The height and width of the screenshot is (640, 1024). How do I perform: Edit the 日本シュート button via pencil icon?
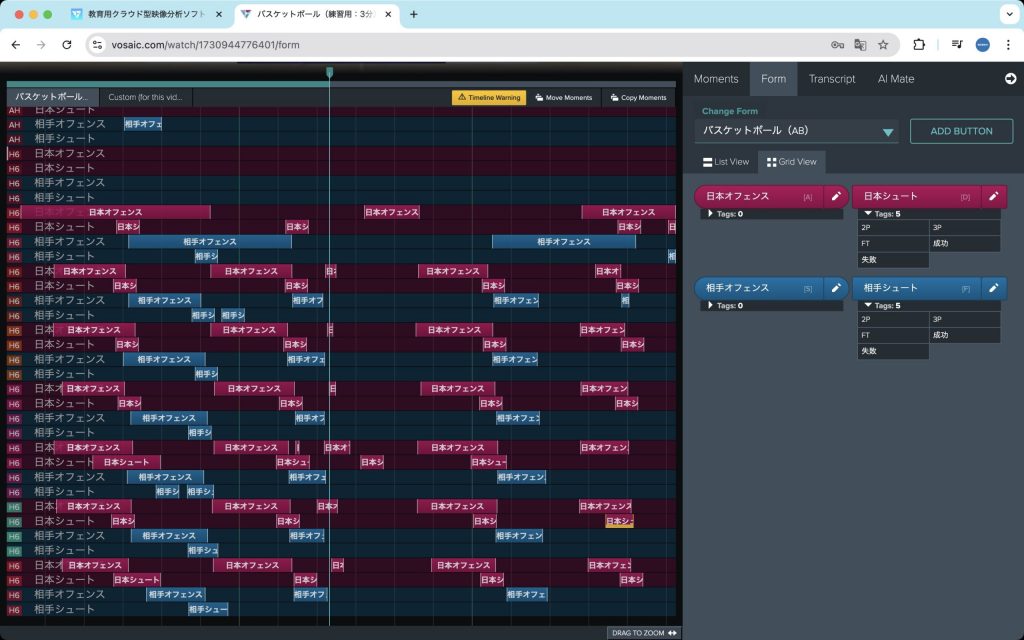[993, 197]
